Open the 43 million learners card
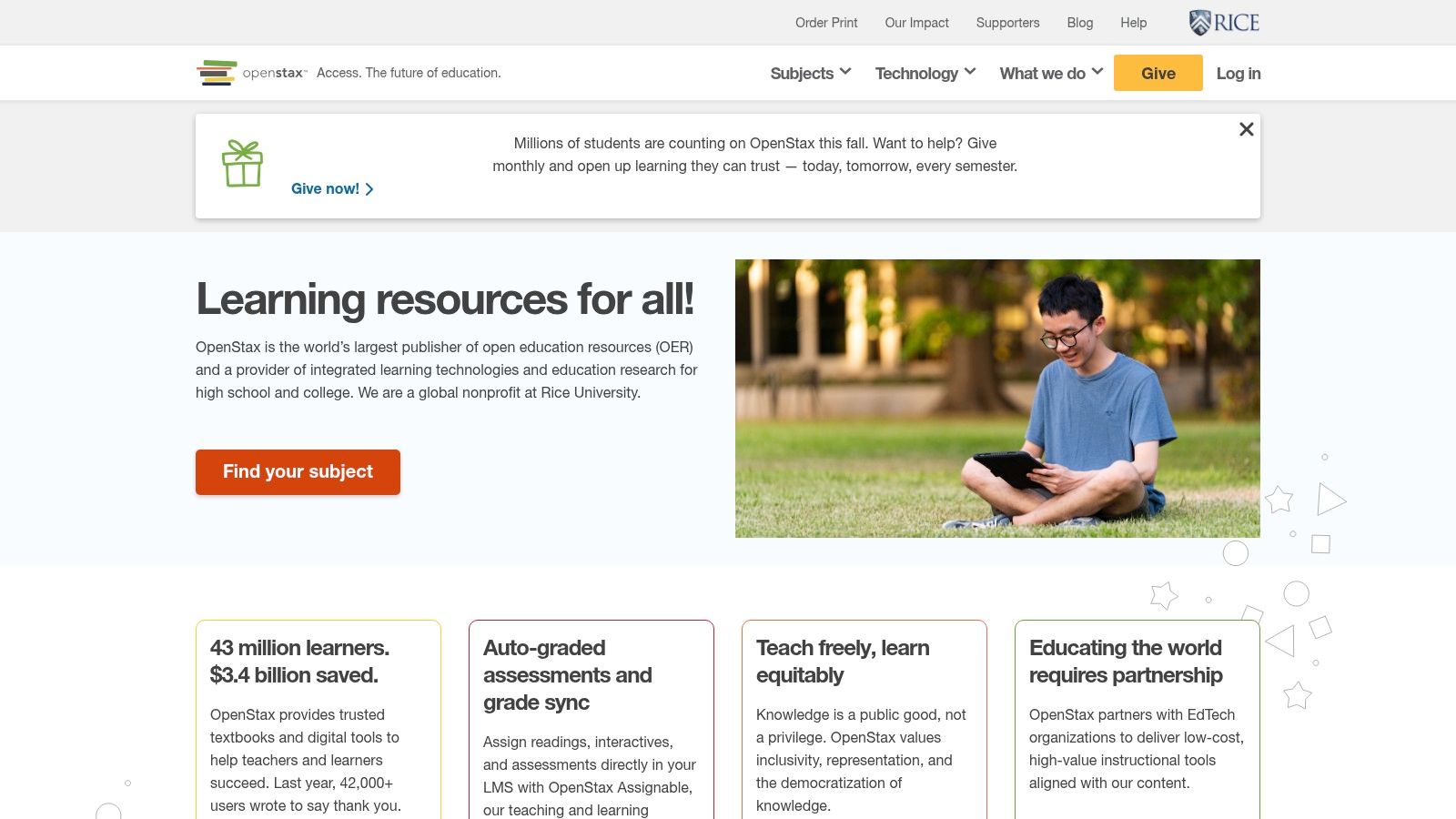1456x819 pixels. coord(318,719)
